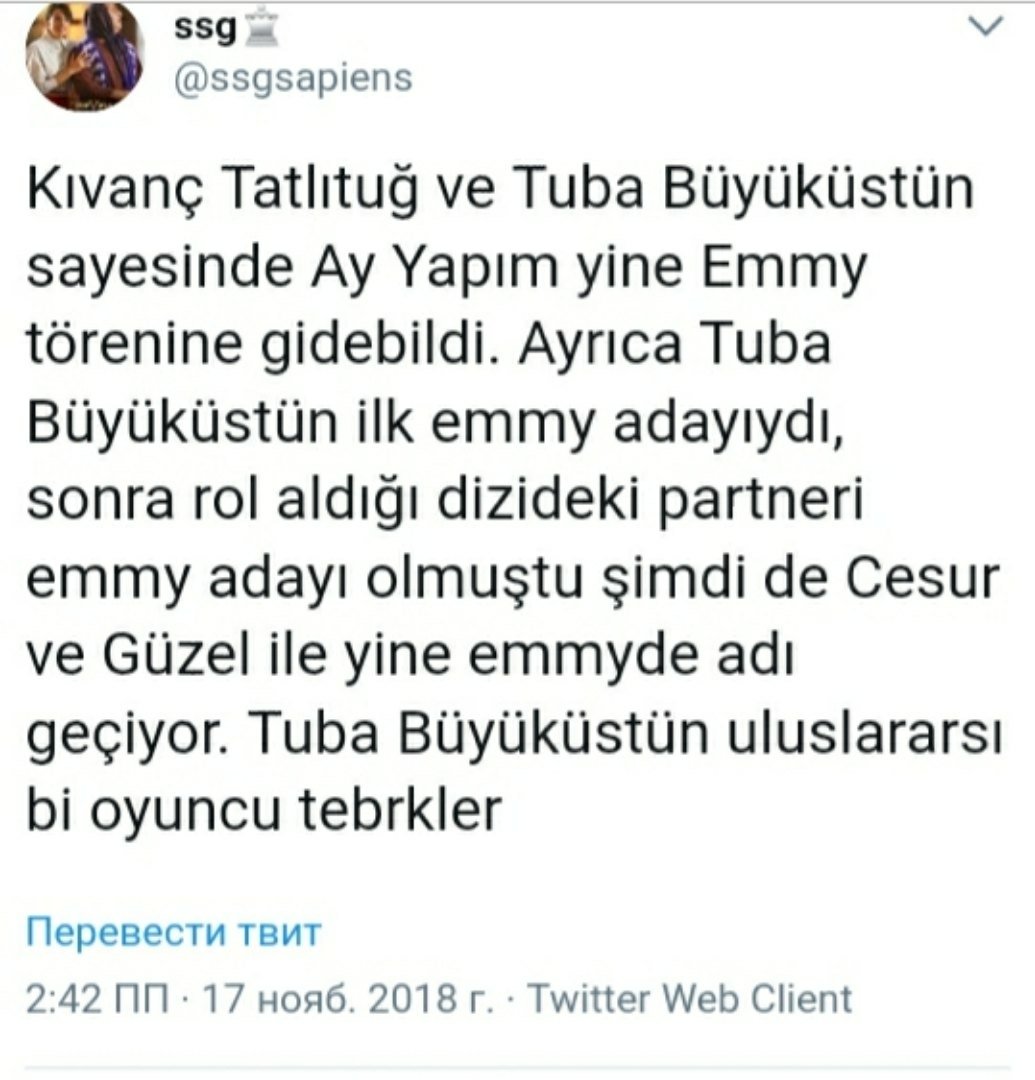Click the words Ay Yapım in tweet

(x=434, y=268)
